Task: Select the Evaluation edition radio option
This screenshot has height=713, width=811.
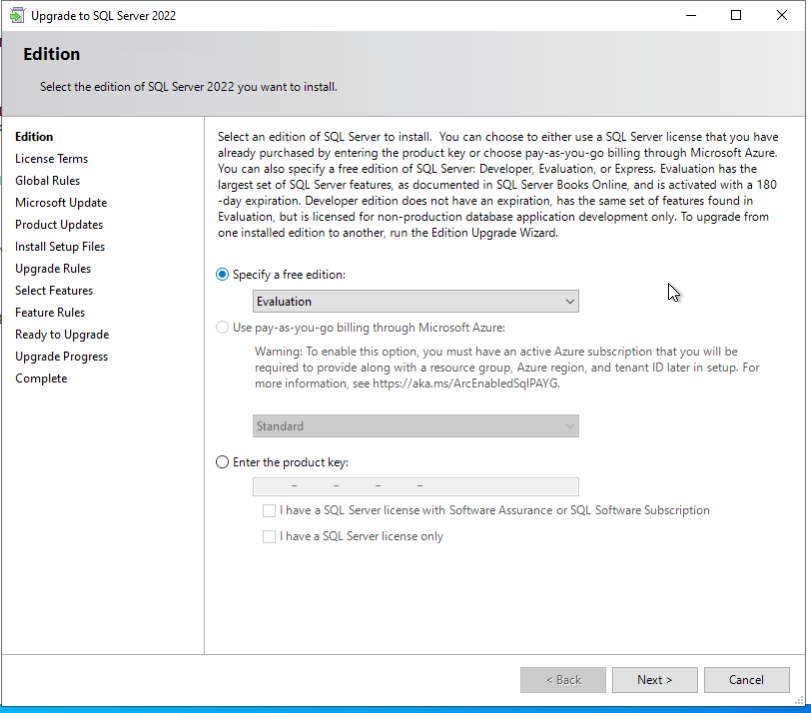Action: point(221,274)
